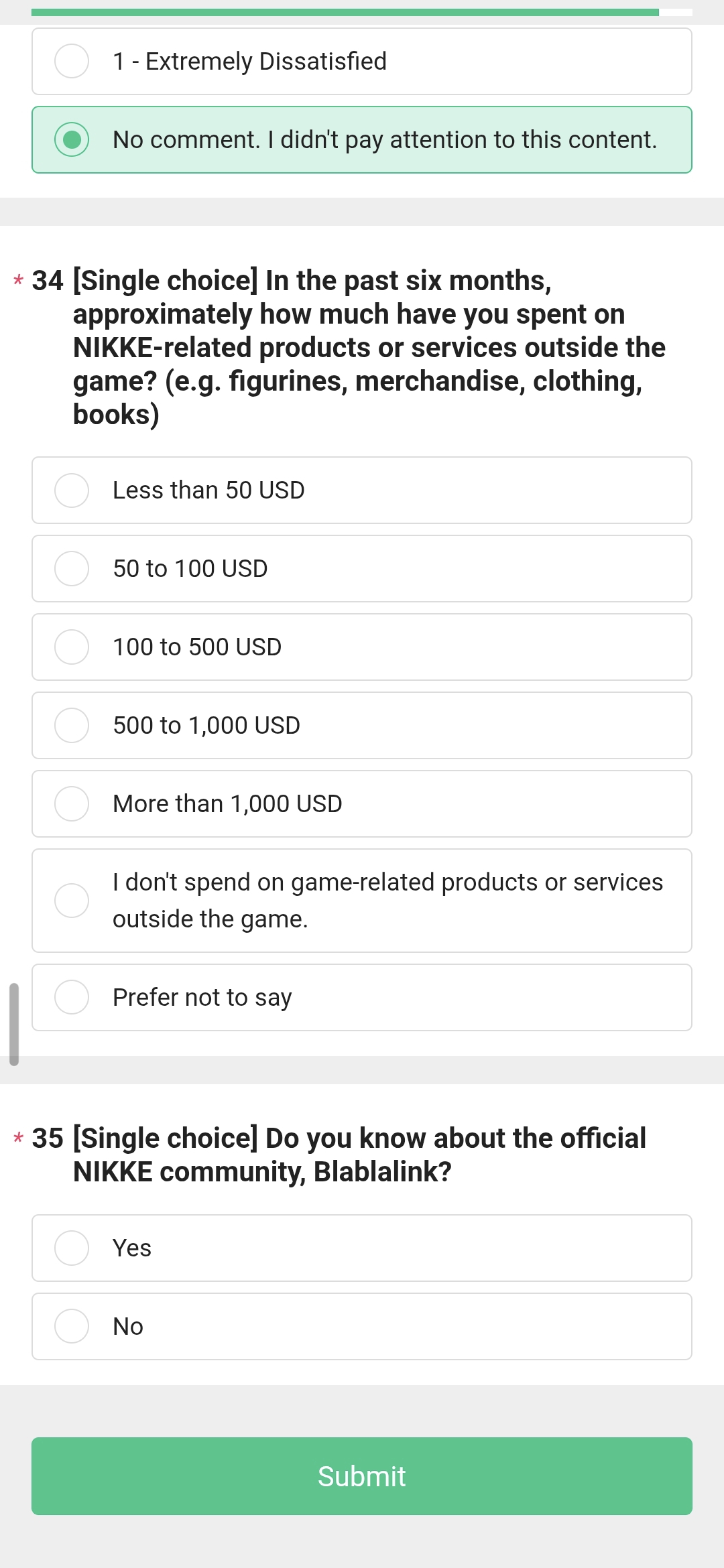
Task: Choose '50 to 100 USD' option
Action: [72, 569]
